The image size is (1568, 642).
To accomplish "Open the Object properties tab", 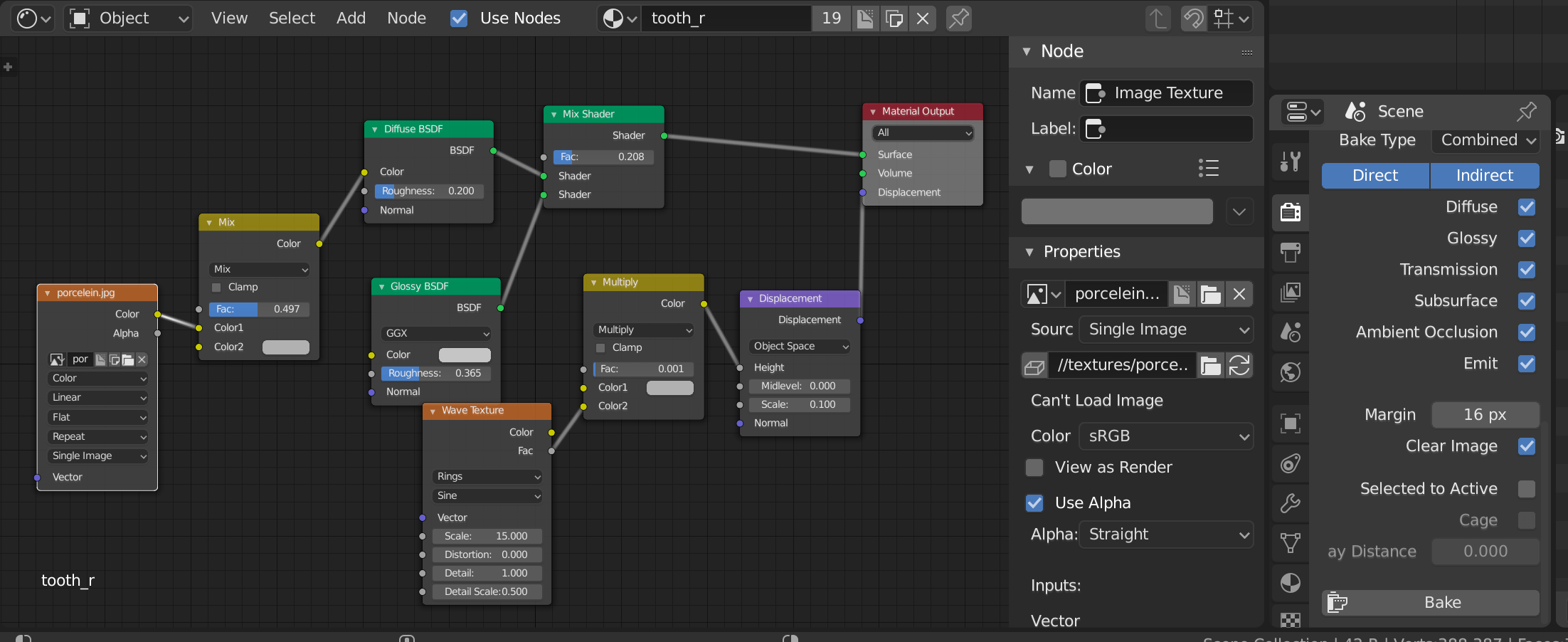I will (x=1291, y=424).
